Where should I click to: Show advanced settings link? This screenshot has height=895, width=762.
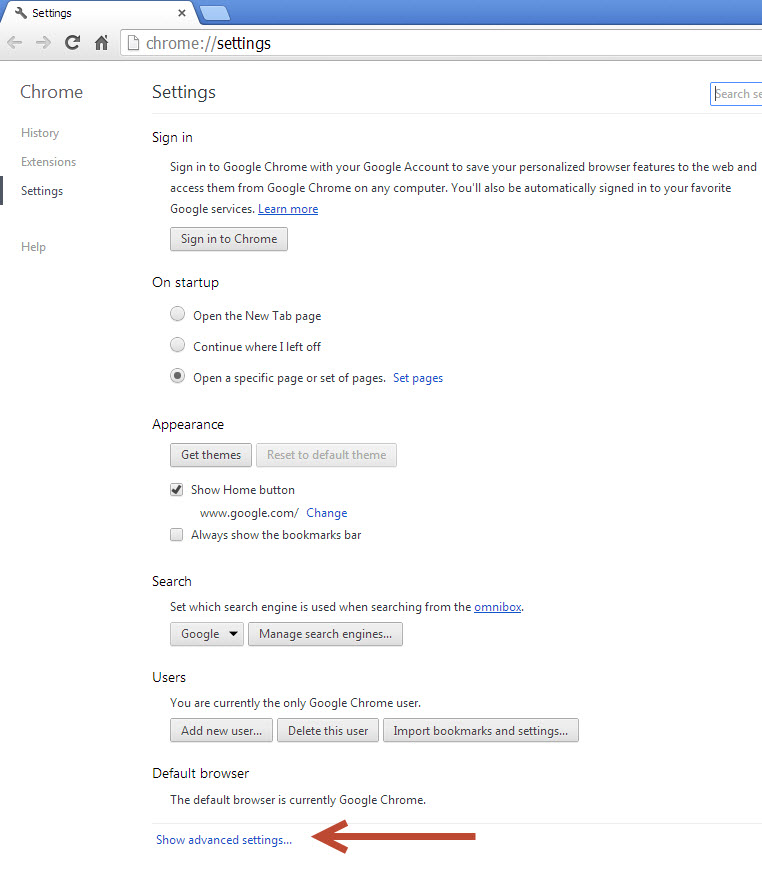(x=224, y=840)
